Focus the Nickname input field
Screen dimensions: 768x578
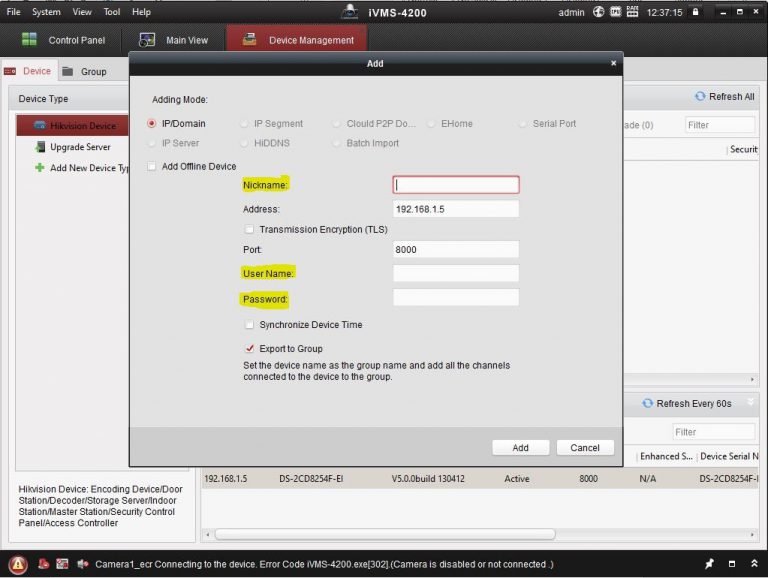click(456, 185)
